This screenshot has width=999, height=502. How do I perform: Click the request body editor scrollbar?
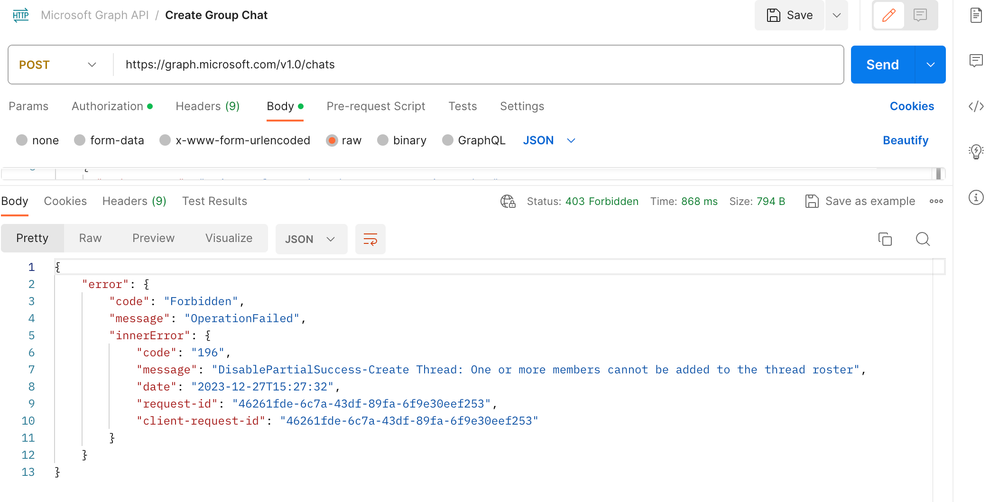point(938,173)
